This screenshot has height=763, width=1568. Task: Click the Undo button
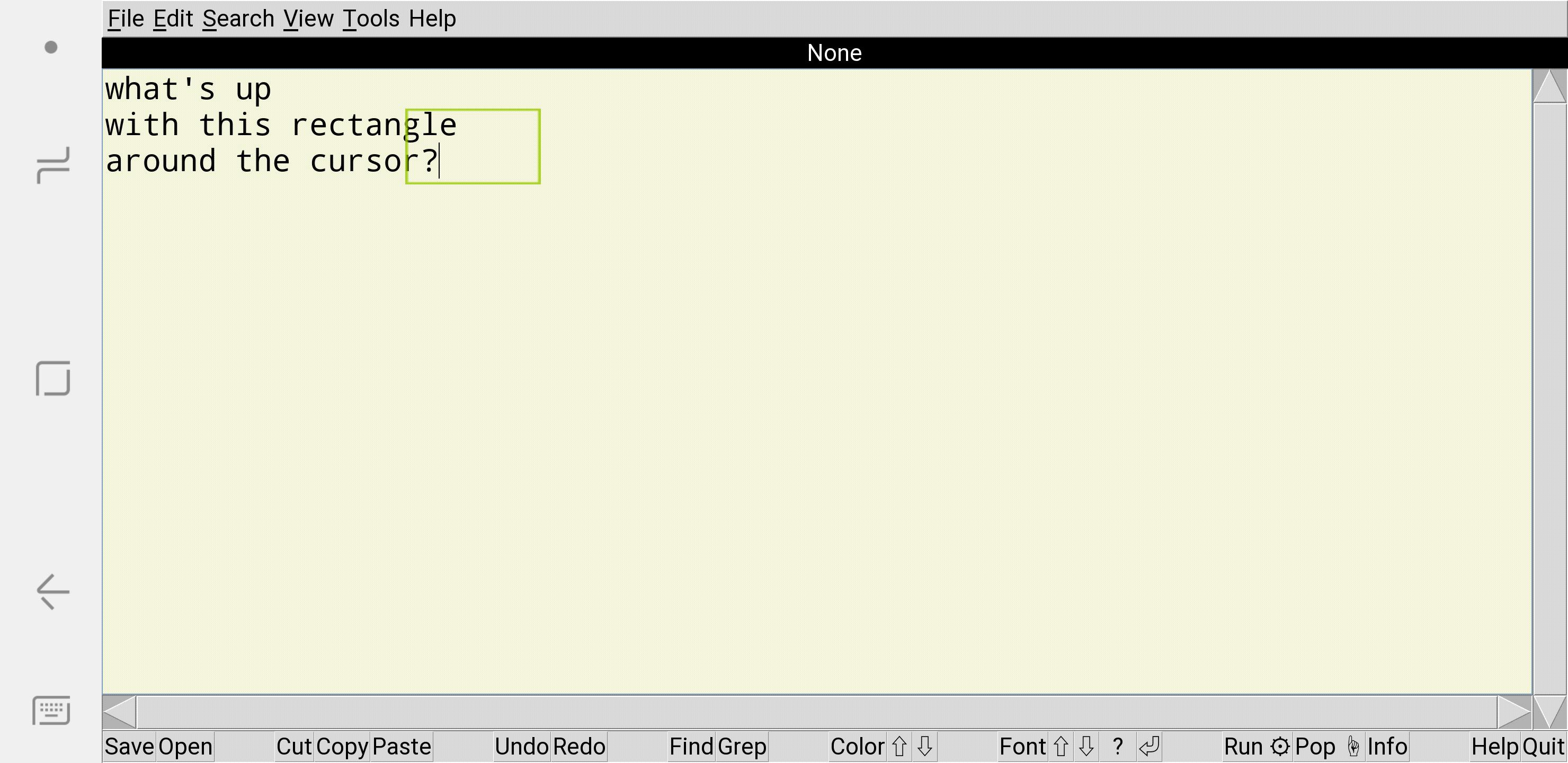(522, 747)
